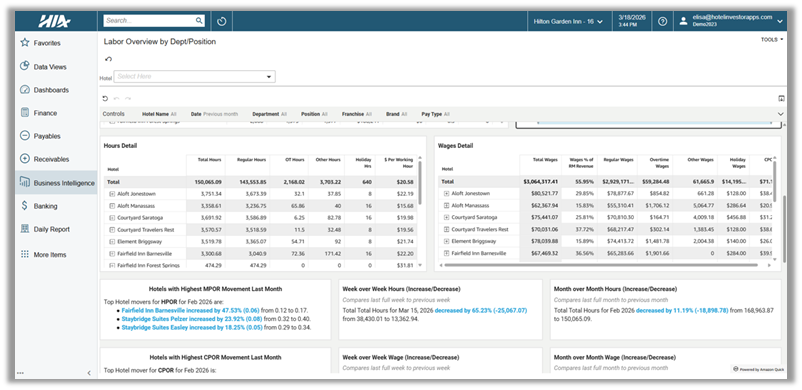Image resolution: width=802 pixels, height=390 pixels.
Task: Open Daily Report building icon
Action: 24,229
